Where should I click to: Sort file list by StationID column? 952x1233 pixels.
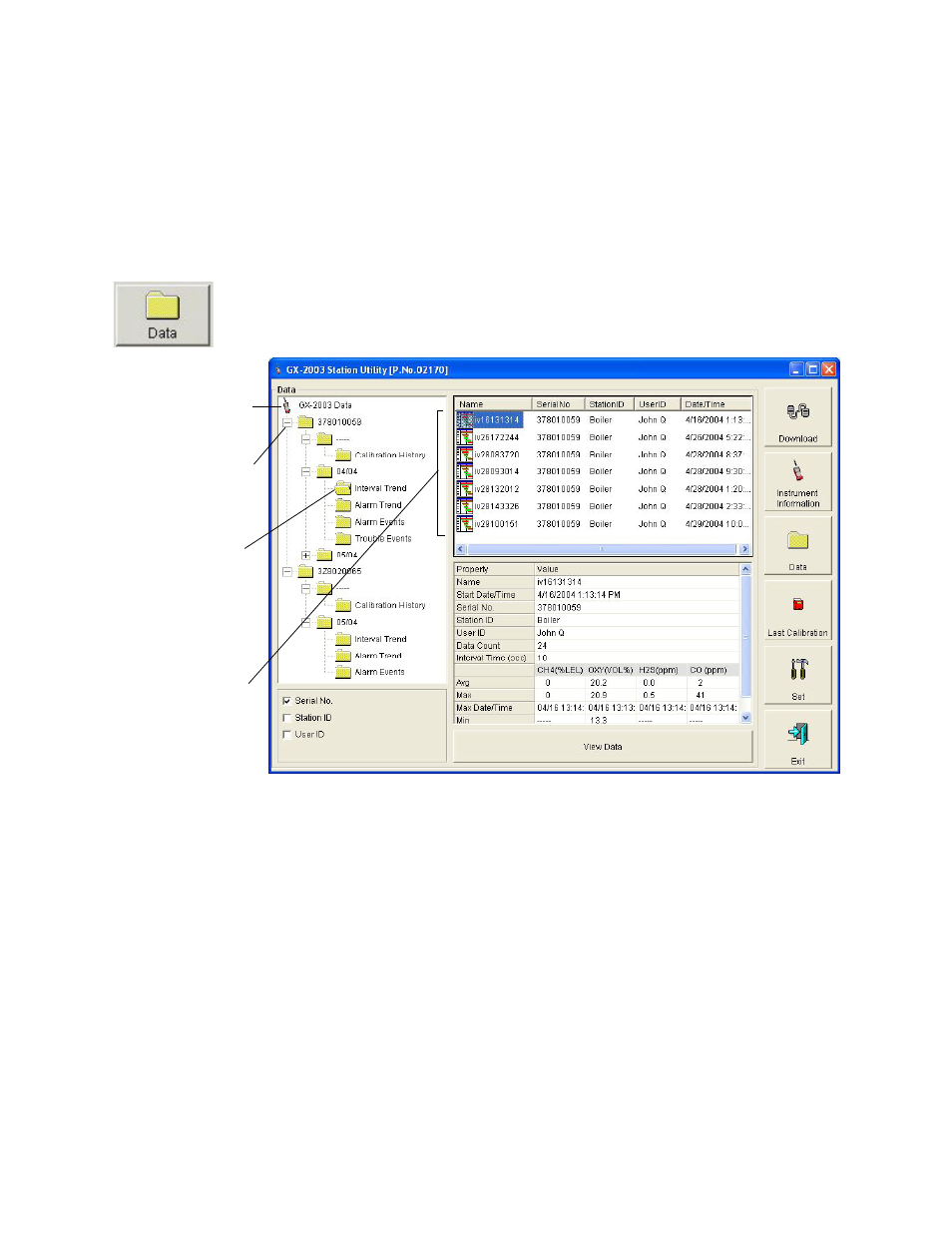609,404
